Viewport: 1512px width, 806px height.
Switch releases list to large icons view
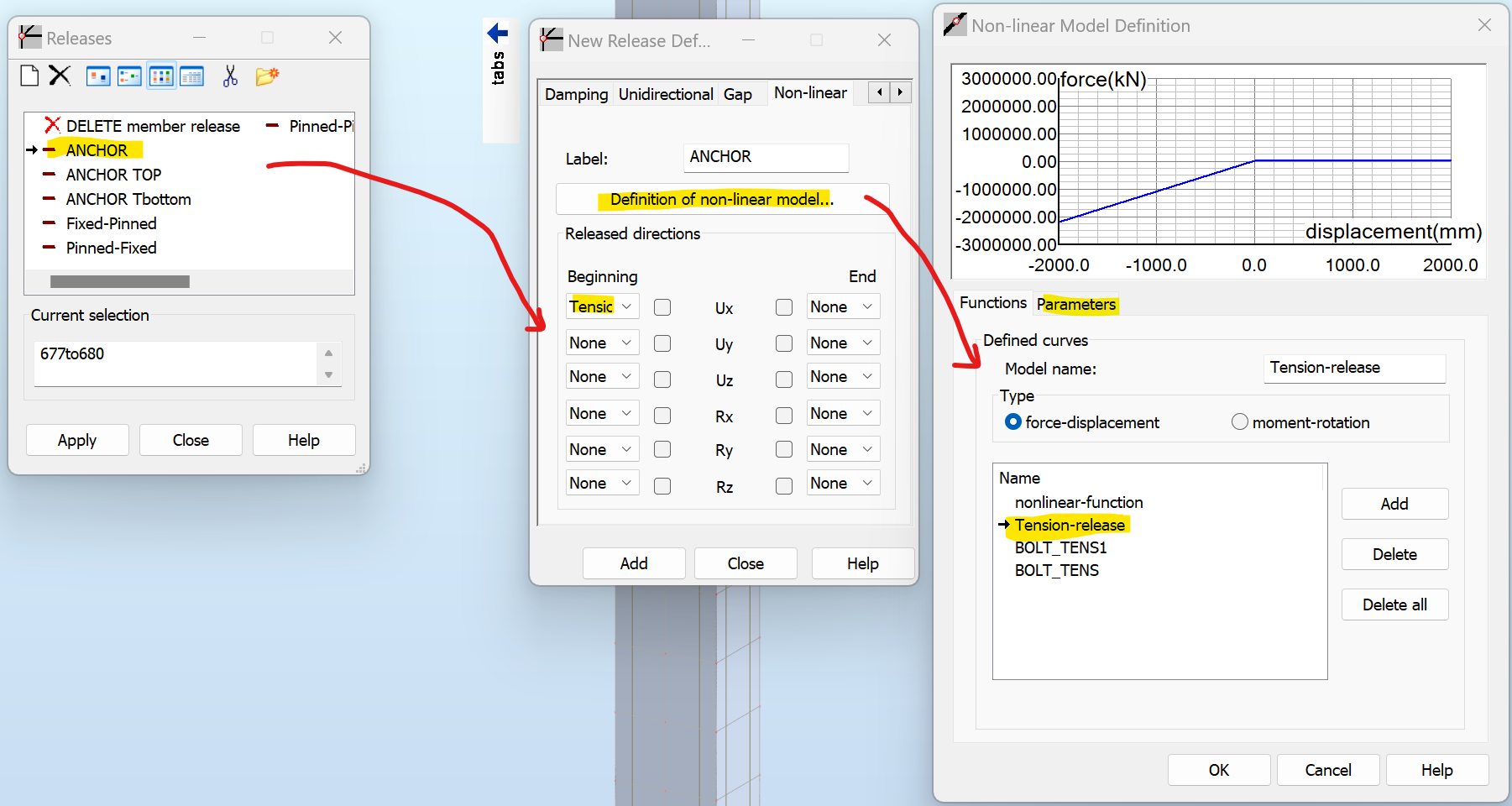98,76
